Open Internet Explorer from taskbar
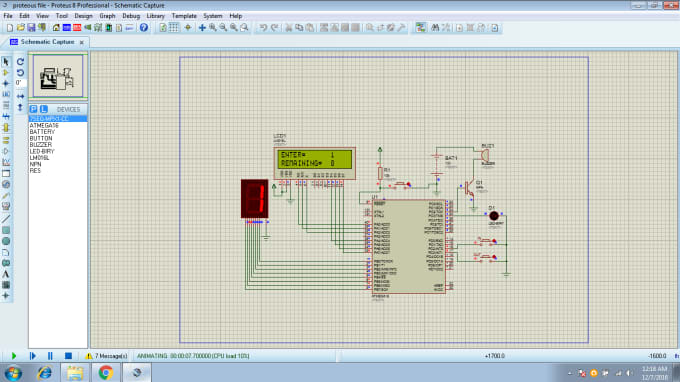 (x=44, y=373)
